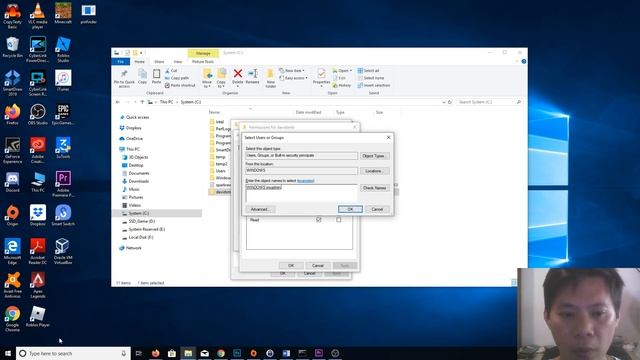Select Network in the navigation pane
640x360 pixels.
[133, 248]
